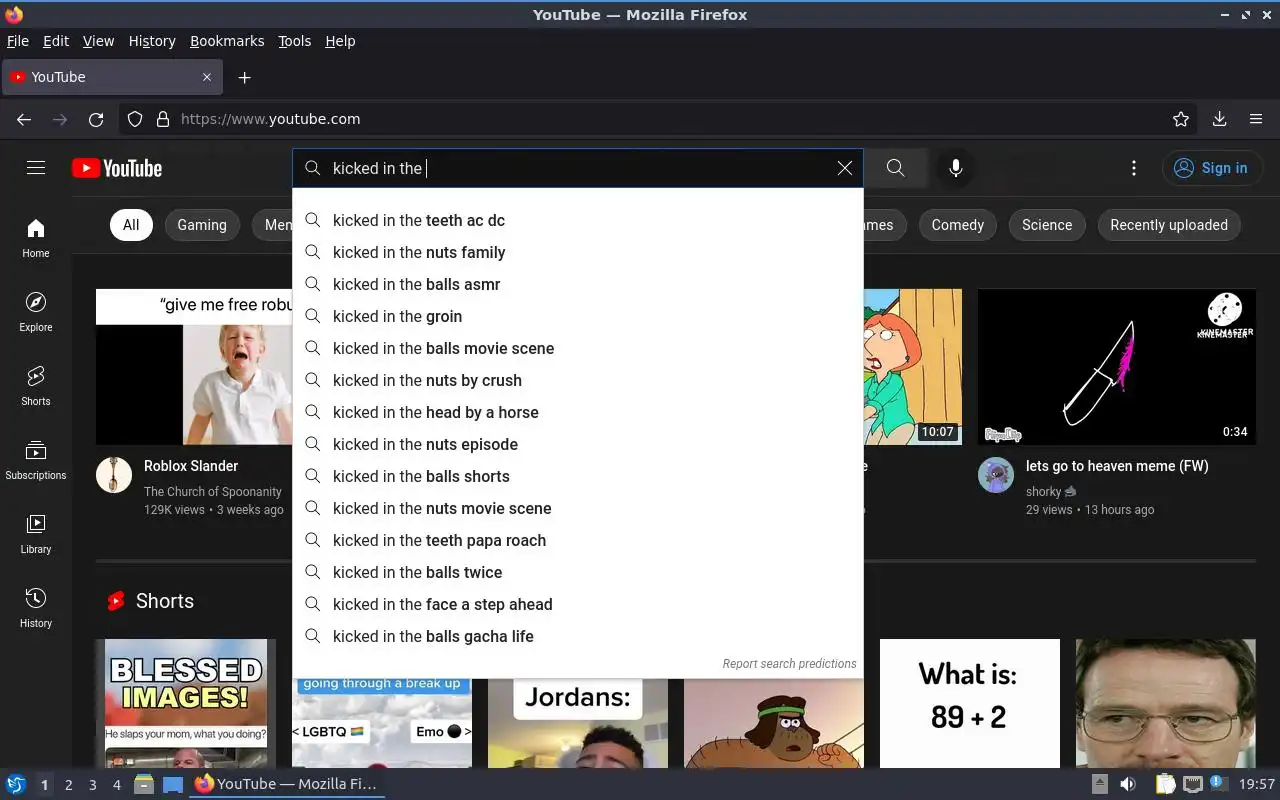Open Firefox downloads panel
The image size is (1280, 800).
pos(1220,119)
